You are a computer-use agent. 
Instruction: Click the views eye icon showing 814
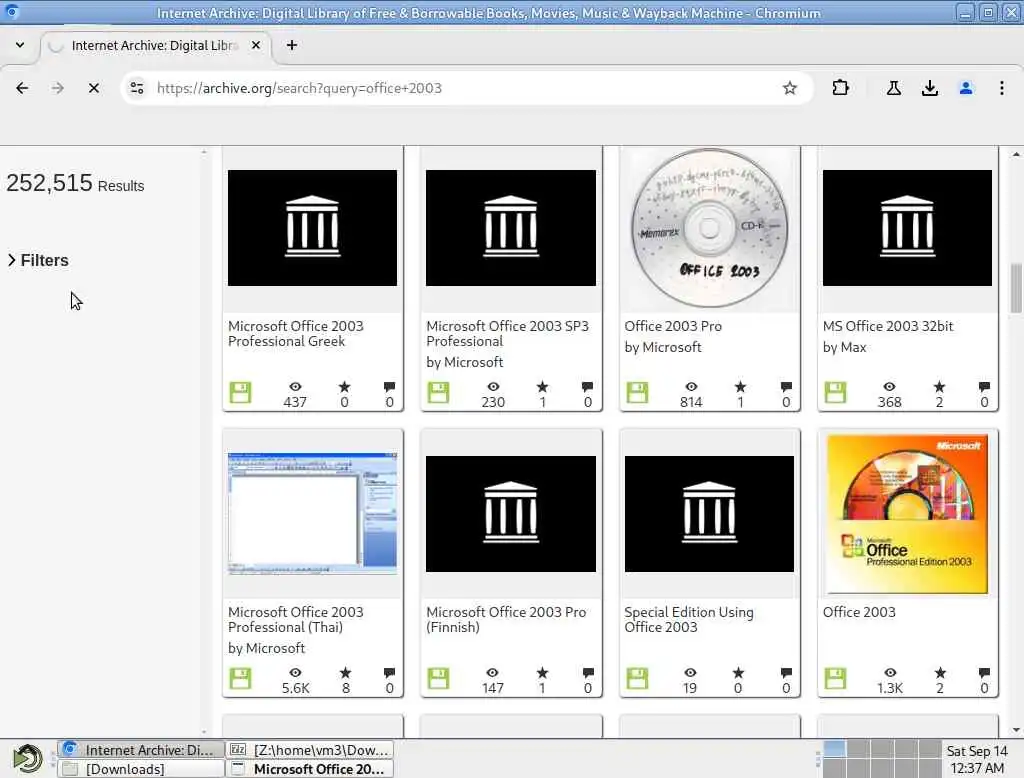tap(691, 387)
